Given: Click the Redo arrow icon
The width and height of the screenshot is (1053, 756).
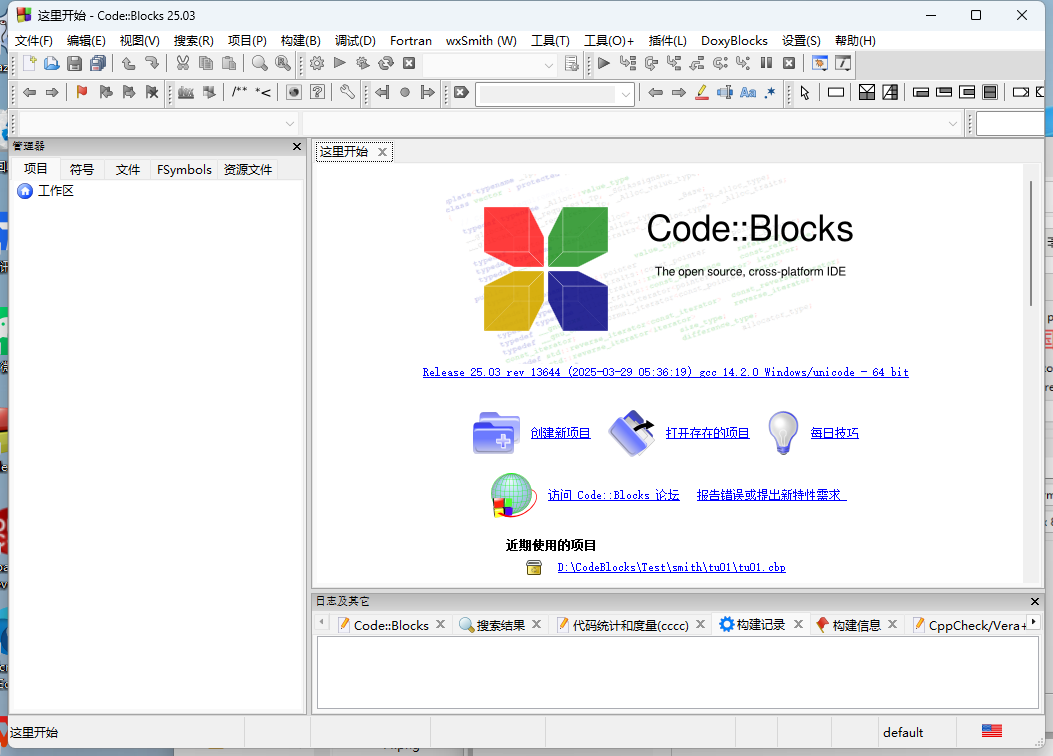Looking at the screenshot, I should click(152, 64).
